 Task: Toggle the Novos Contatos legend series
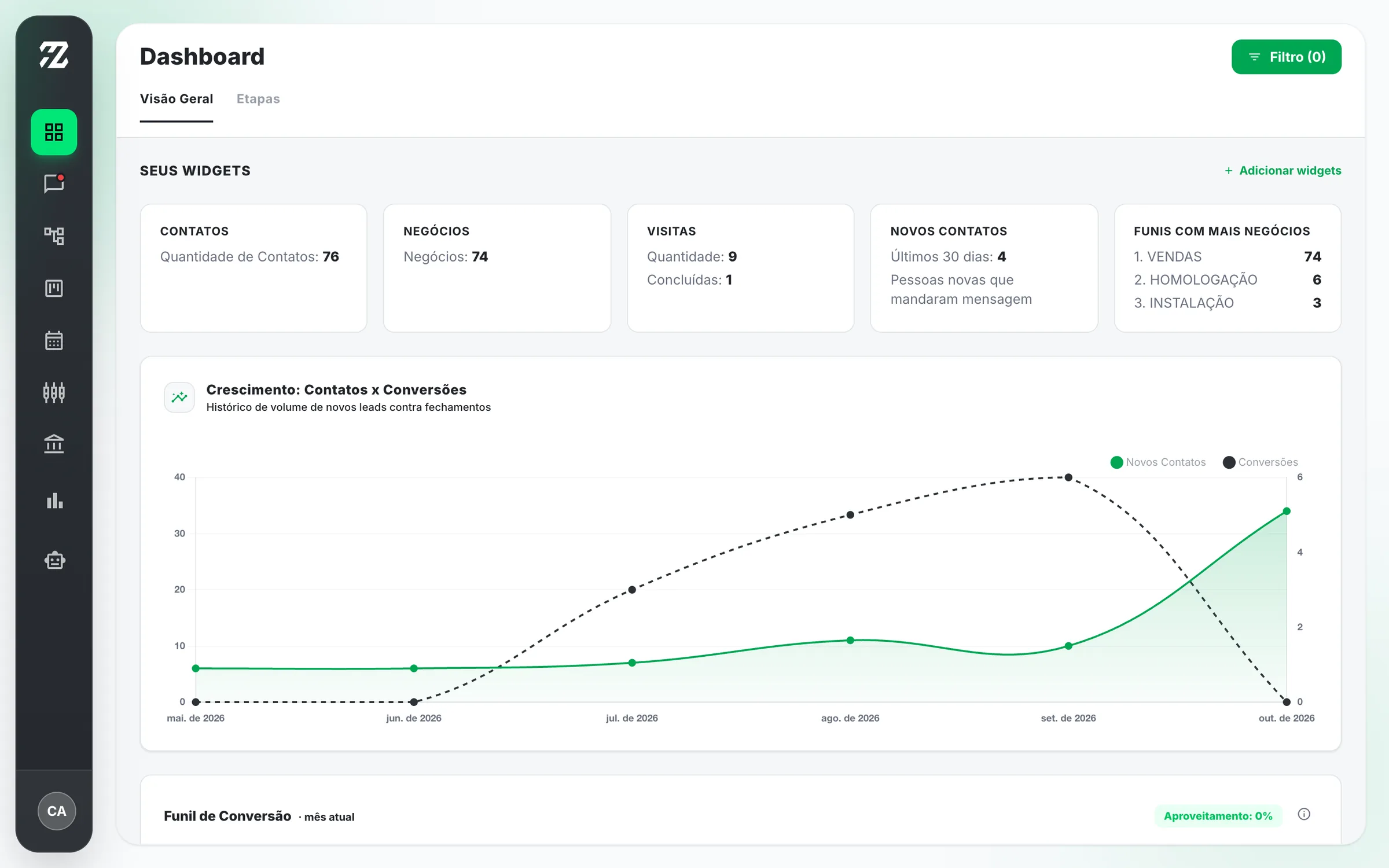click(1158, 462)
